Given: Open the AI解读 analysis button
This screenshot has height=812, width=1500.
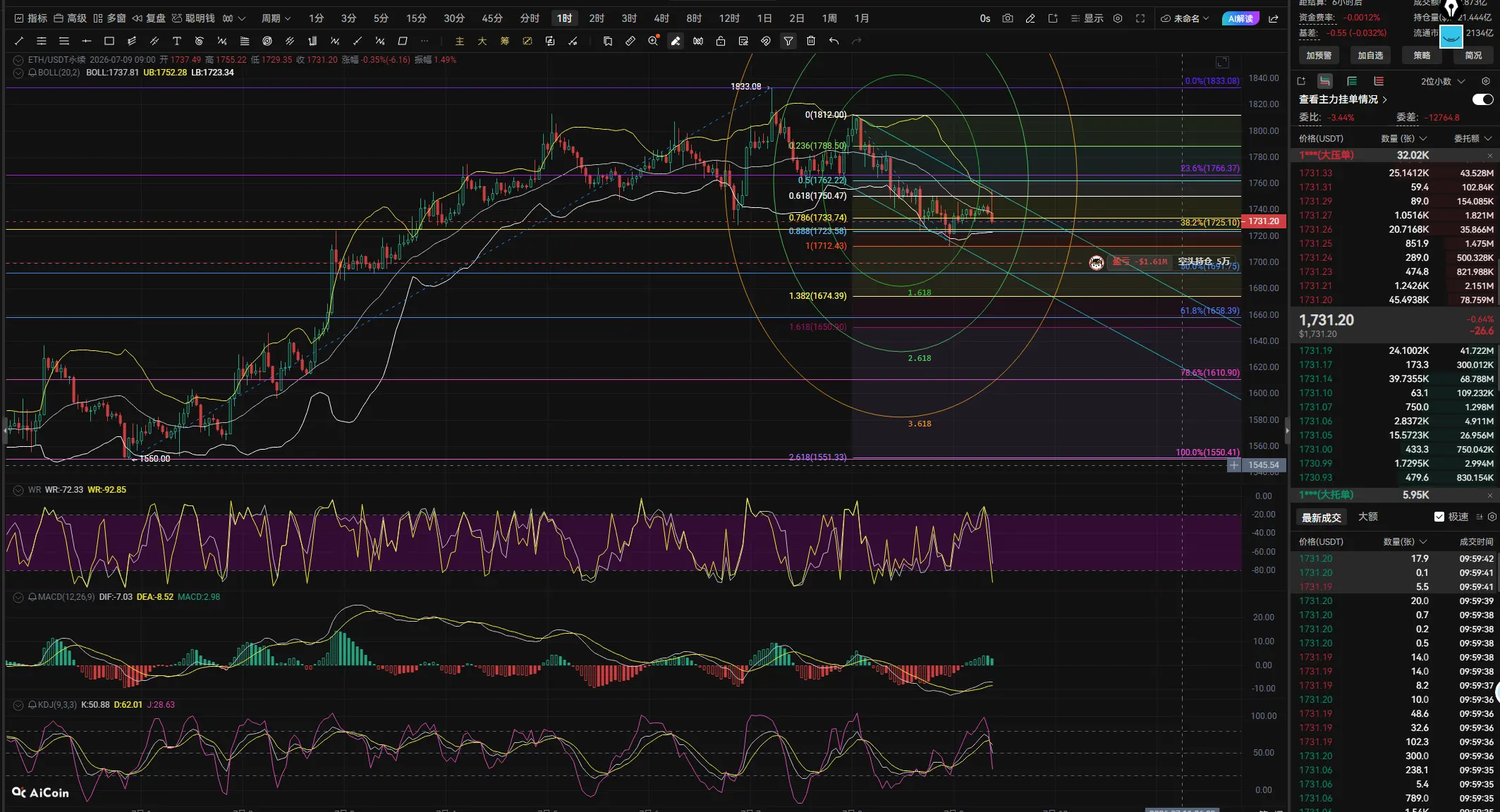Looking at the screenshot, I should (x=1240, y=18).
